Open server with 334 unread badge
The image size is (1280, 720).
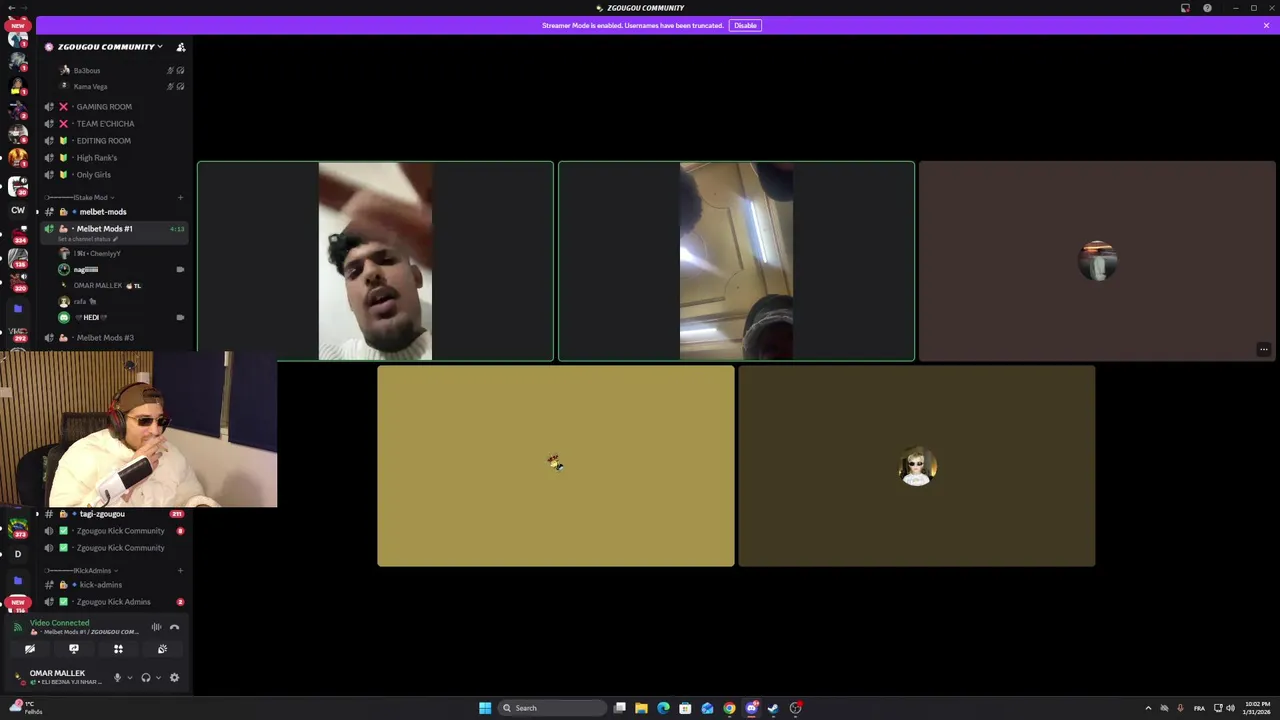[x=18, y=236]
